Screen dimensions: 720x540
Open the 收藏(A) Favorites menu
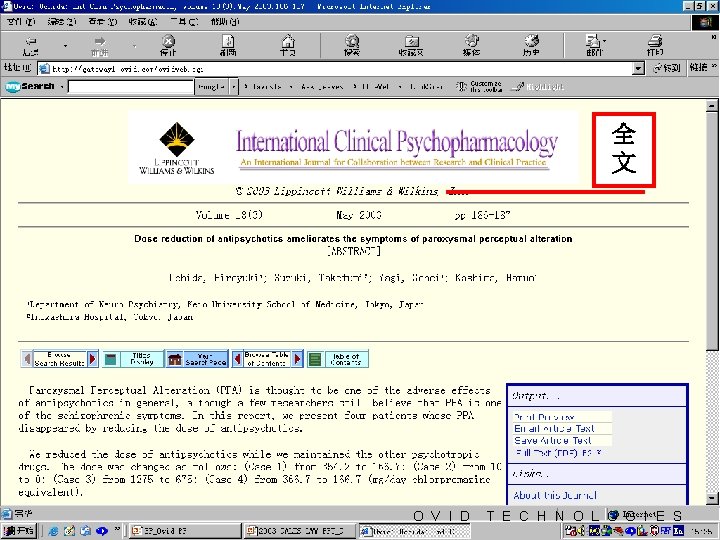click(x=143, y=22)
